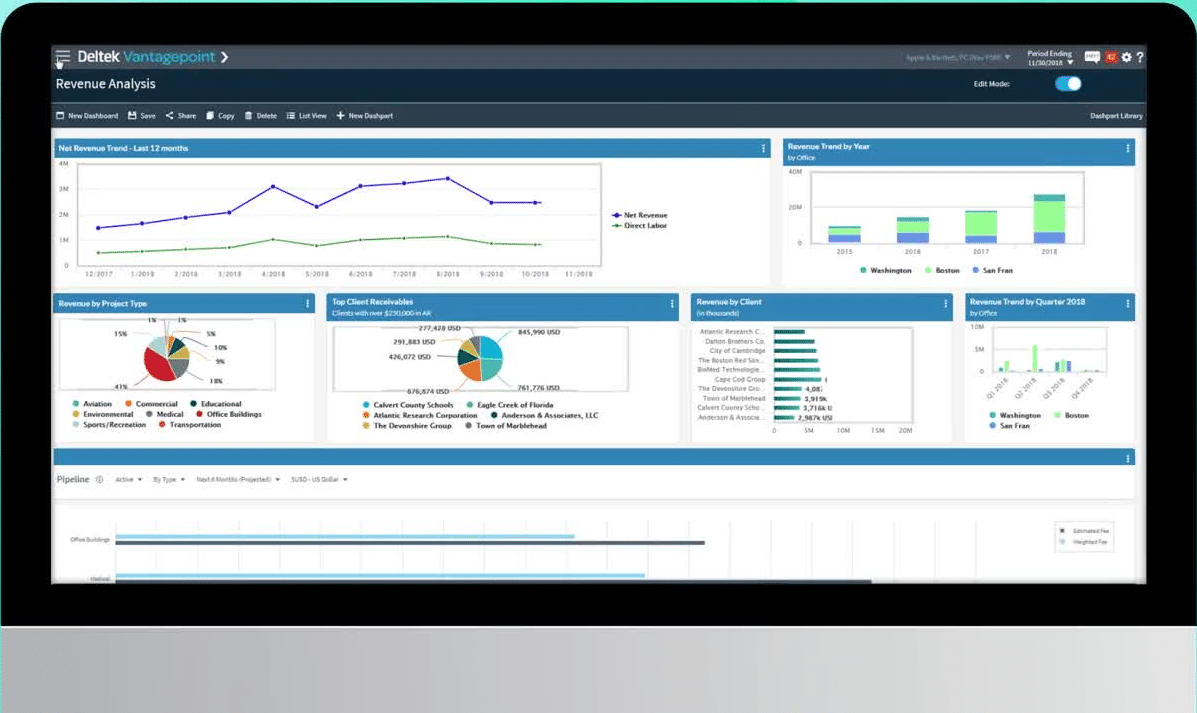Screen dimensions: 1197x713
Task: Add a New Dashpart
Action: pos(365,116)
